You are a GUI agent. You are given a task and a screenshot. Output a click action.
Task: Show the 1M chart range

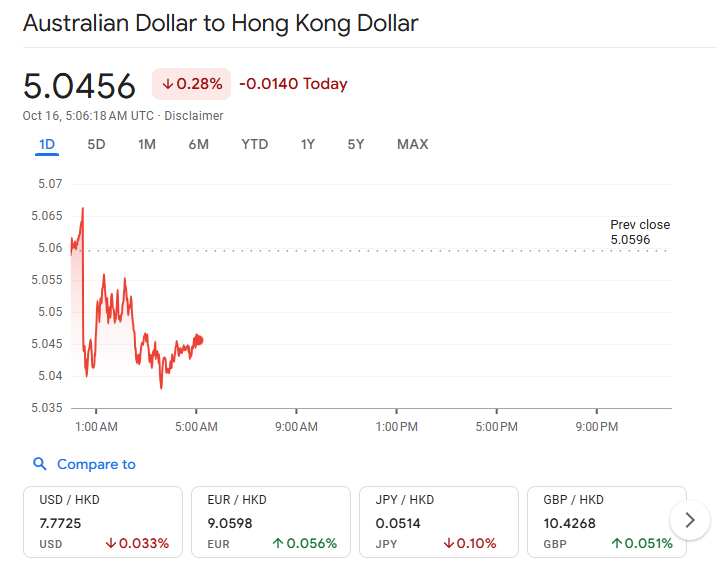click(x=147, y=144)
